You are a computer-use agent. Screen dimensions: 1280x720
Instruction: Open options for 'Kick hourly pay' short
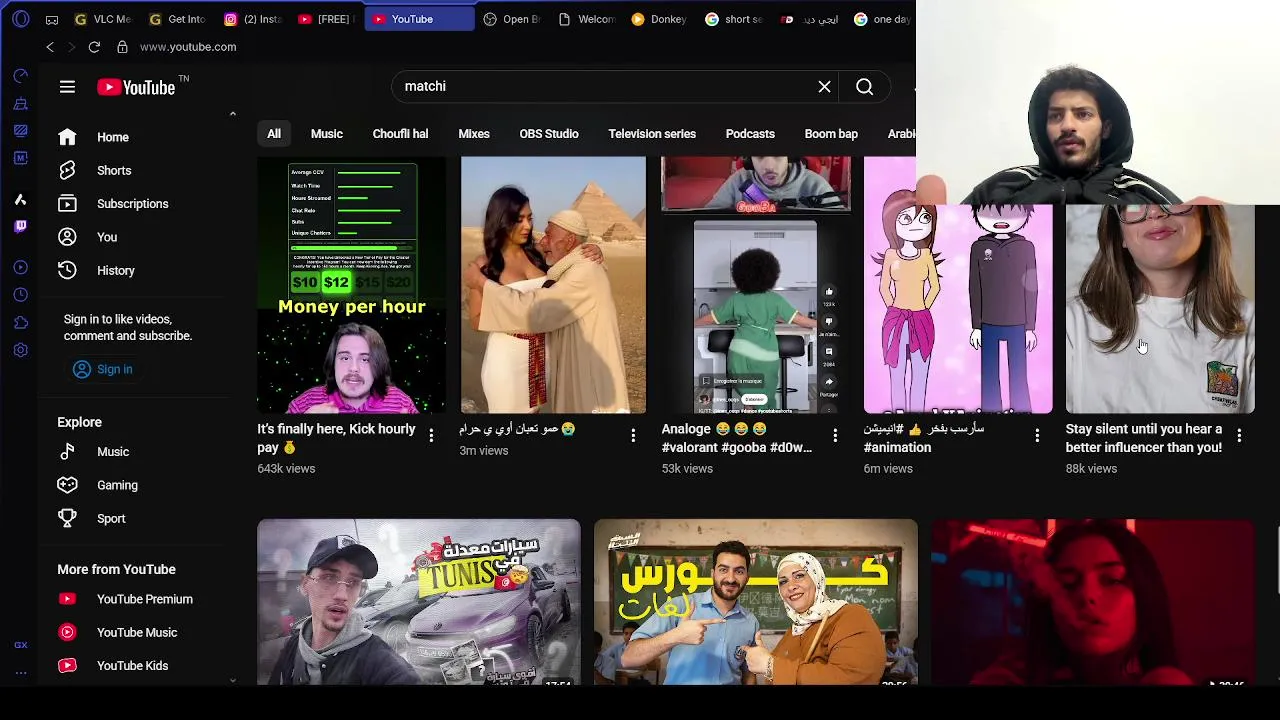(x=431, y=435)
